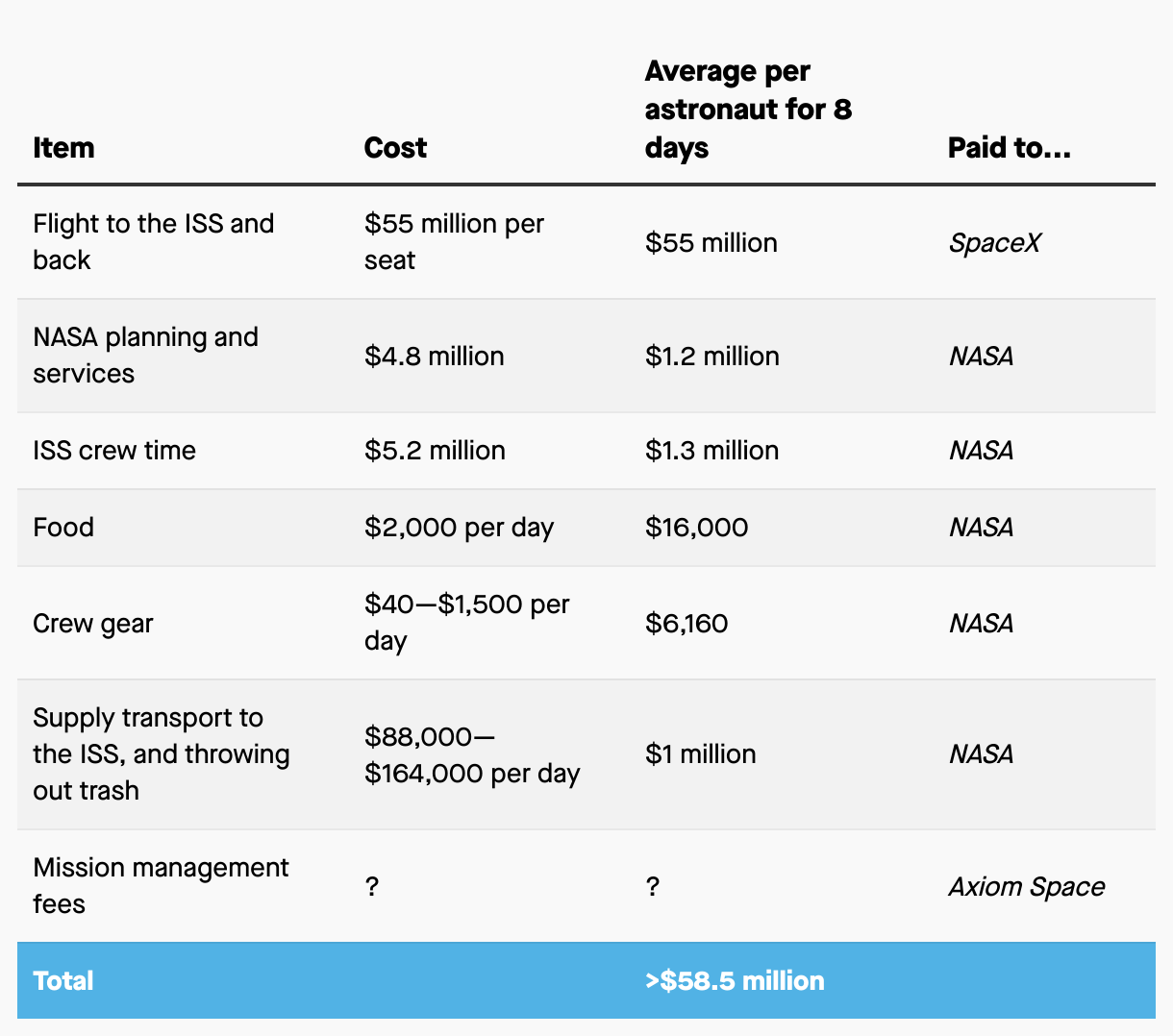
Task: Select the '$2,000 per day' cell
Action: pyautogui.click(x=459, y=528)
